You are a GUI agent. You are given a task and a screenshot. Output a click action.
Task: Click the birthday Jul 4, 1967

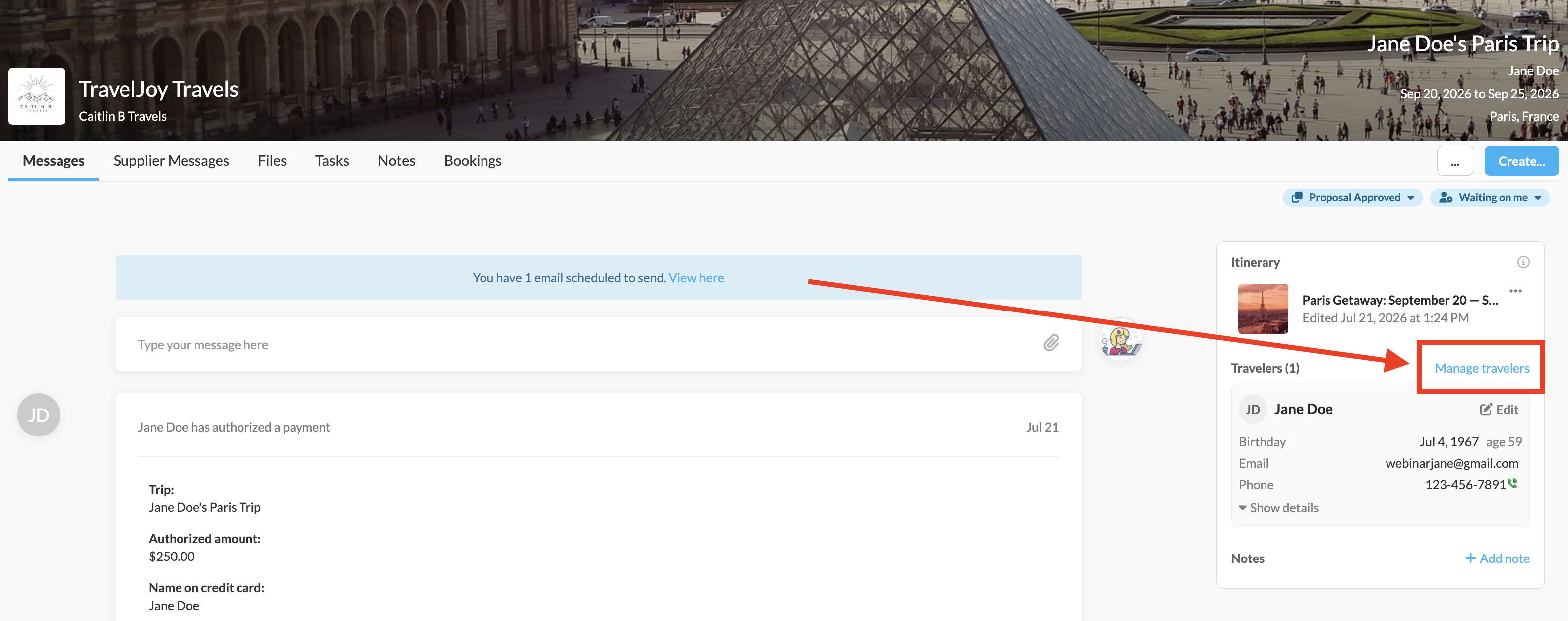(1448, 442)
